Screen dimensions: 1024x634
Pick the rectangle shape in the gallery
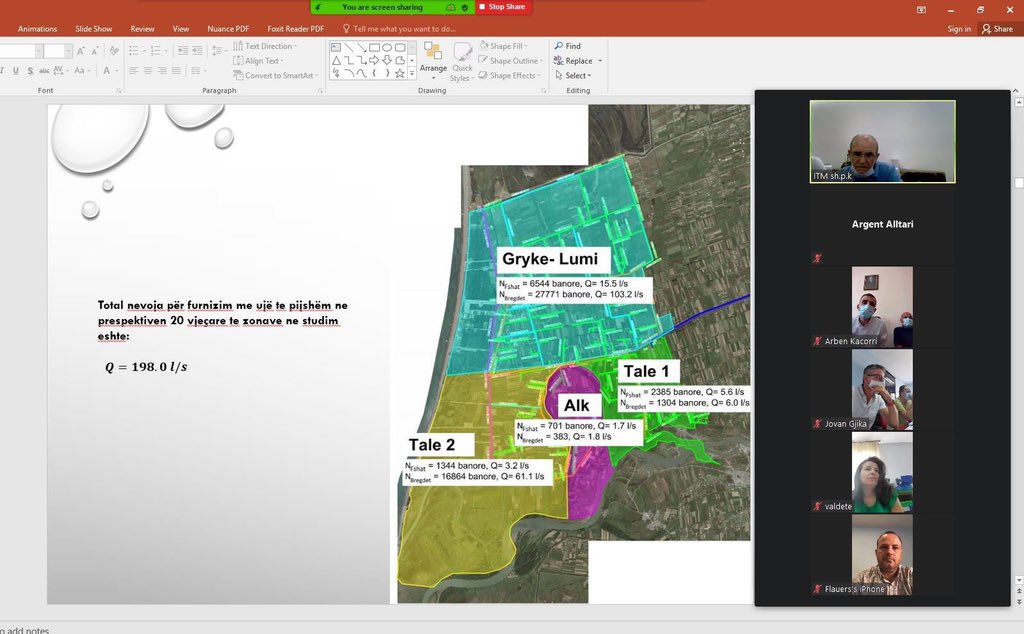374,47
